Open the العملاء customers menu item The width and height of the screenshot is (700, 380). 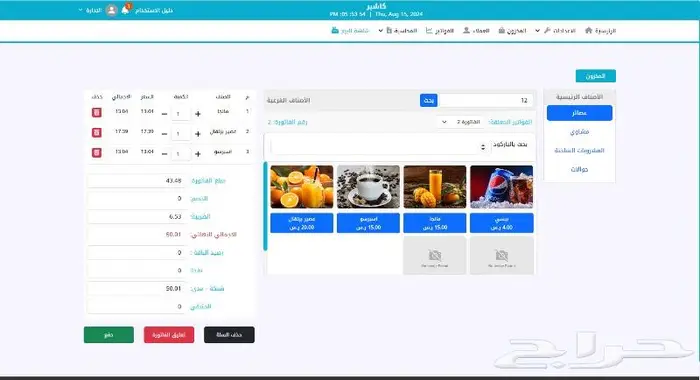tap(476, 30)
